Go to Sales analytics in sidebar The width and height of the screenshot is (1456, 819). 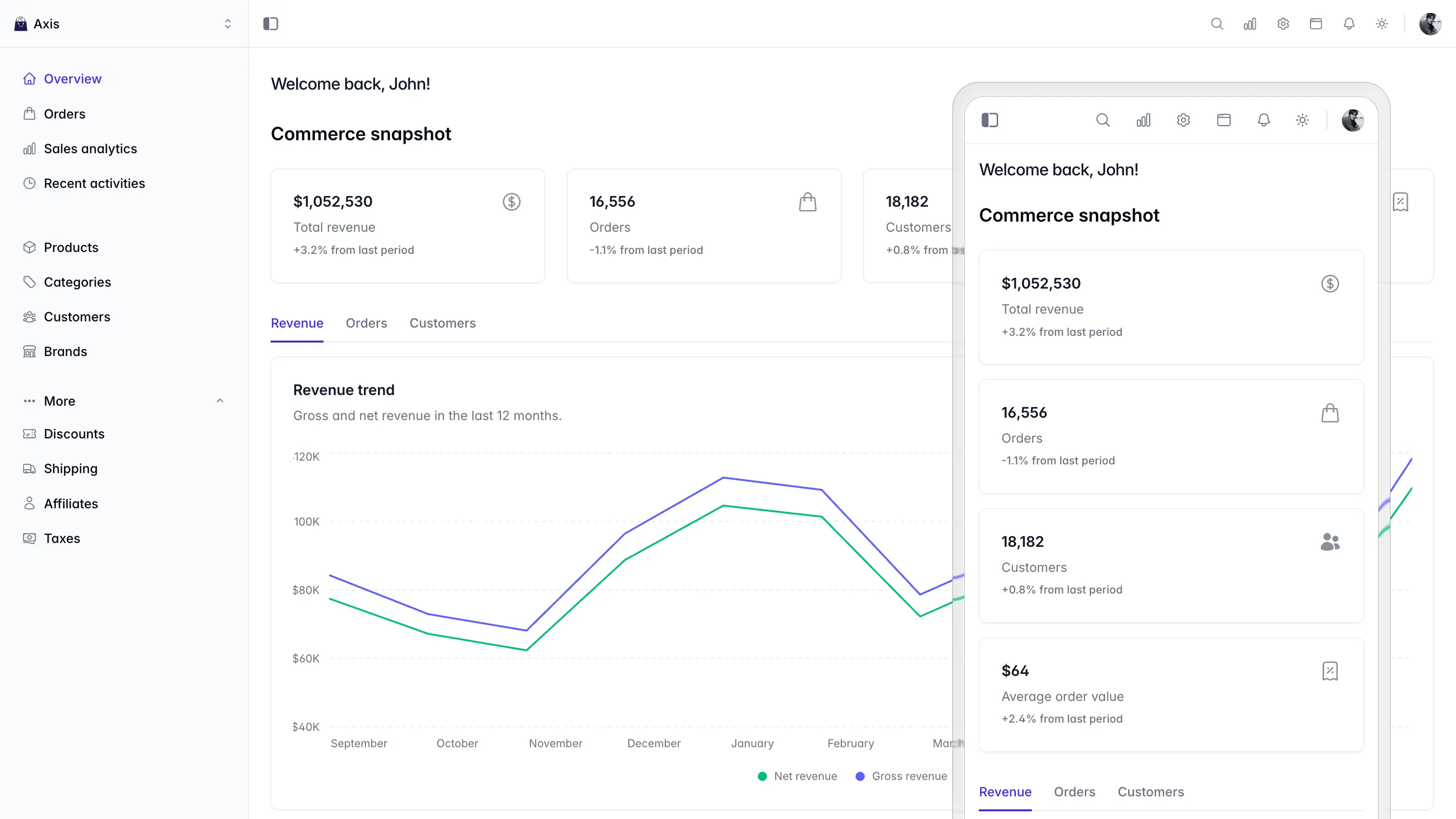pos(91,149)
